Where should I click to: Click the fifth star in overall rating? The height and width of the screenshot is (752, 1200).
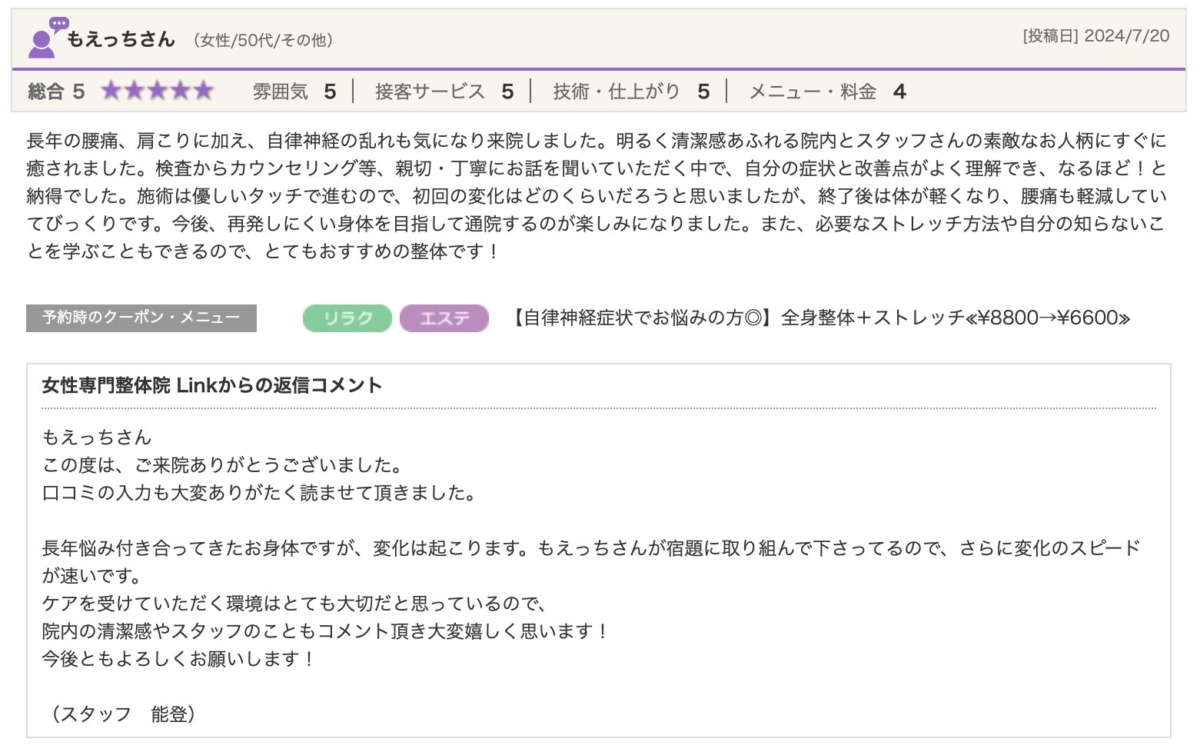tap(203, 92)
